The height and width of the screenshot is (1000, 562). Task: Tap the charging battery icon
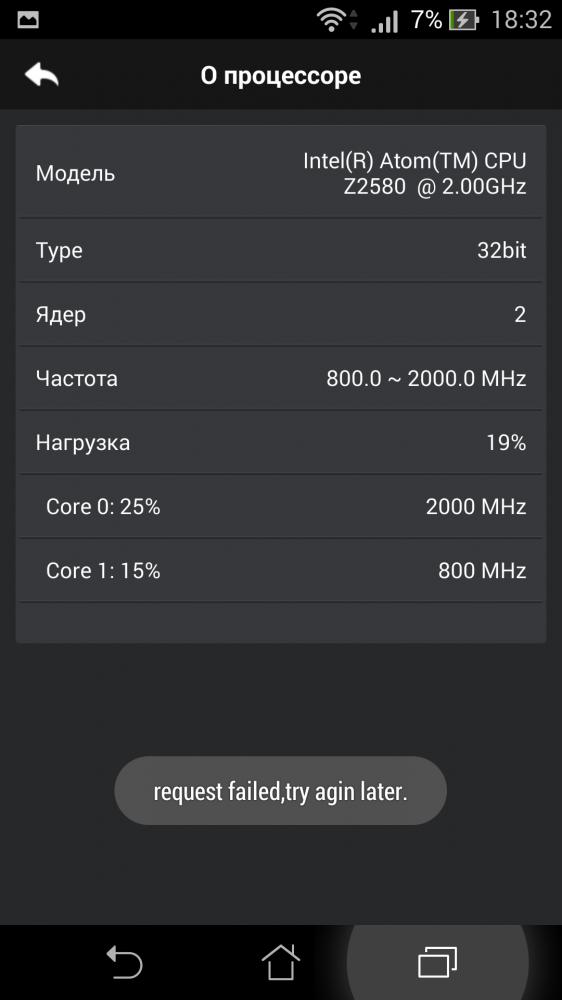[464, 20]
